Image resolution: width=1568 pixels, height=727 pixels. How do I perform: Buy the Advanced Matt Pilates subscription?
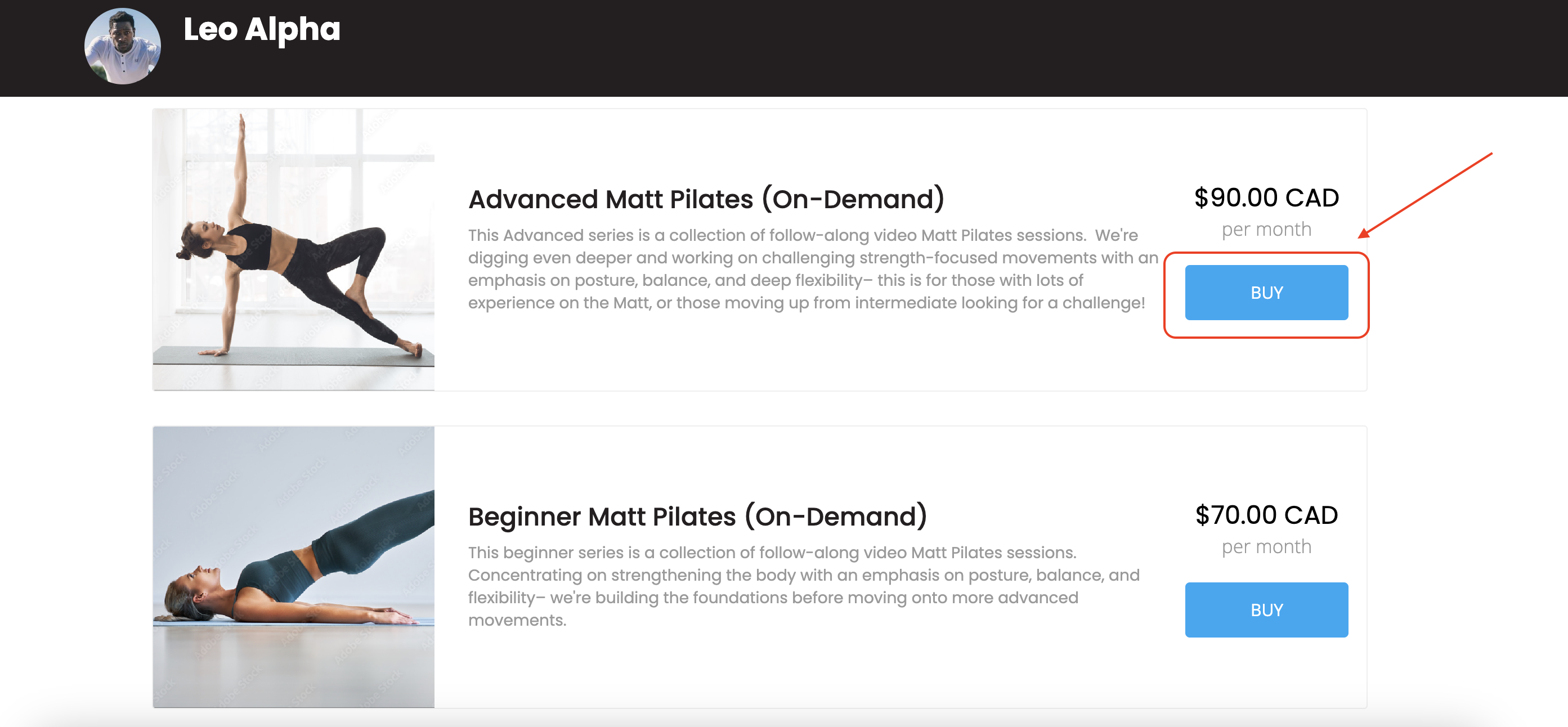pos(1266,293)
